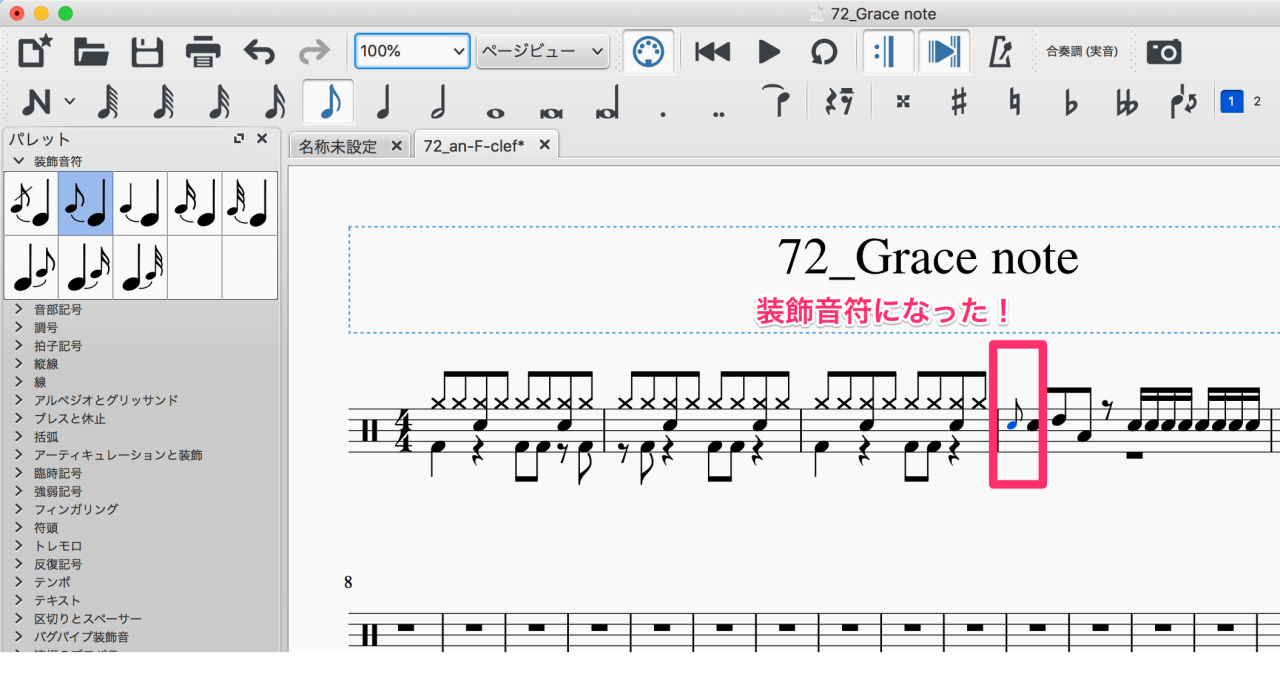
Task: Switch to the 名称未設定 score tab
Action: pos(337,146)
